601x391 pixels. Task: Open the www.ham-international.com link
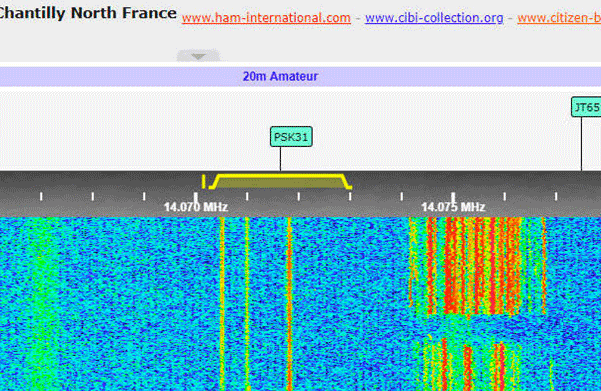(266, 18)
